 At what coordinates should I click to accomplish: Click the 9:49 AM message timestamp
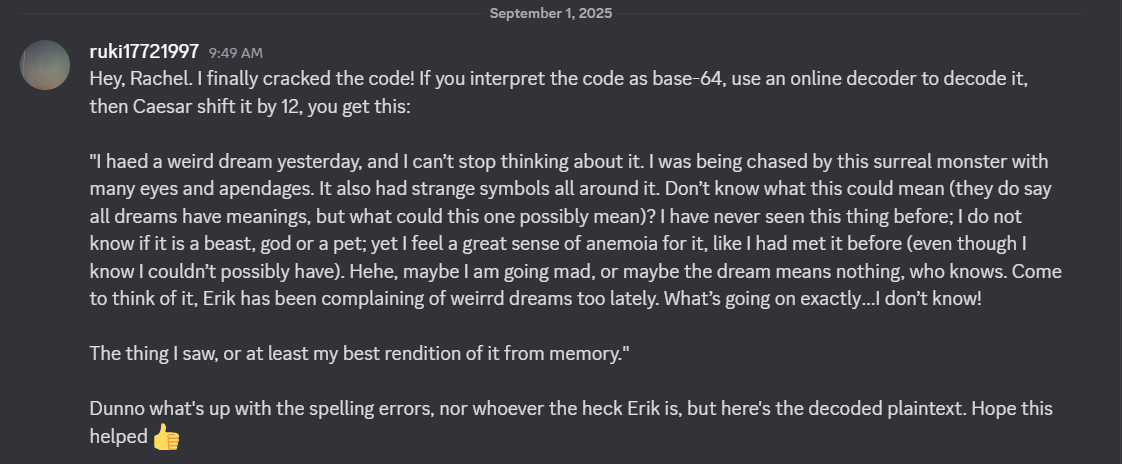[x=235, y=53]
